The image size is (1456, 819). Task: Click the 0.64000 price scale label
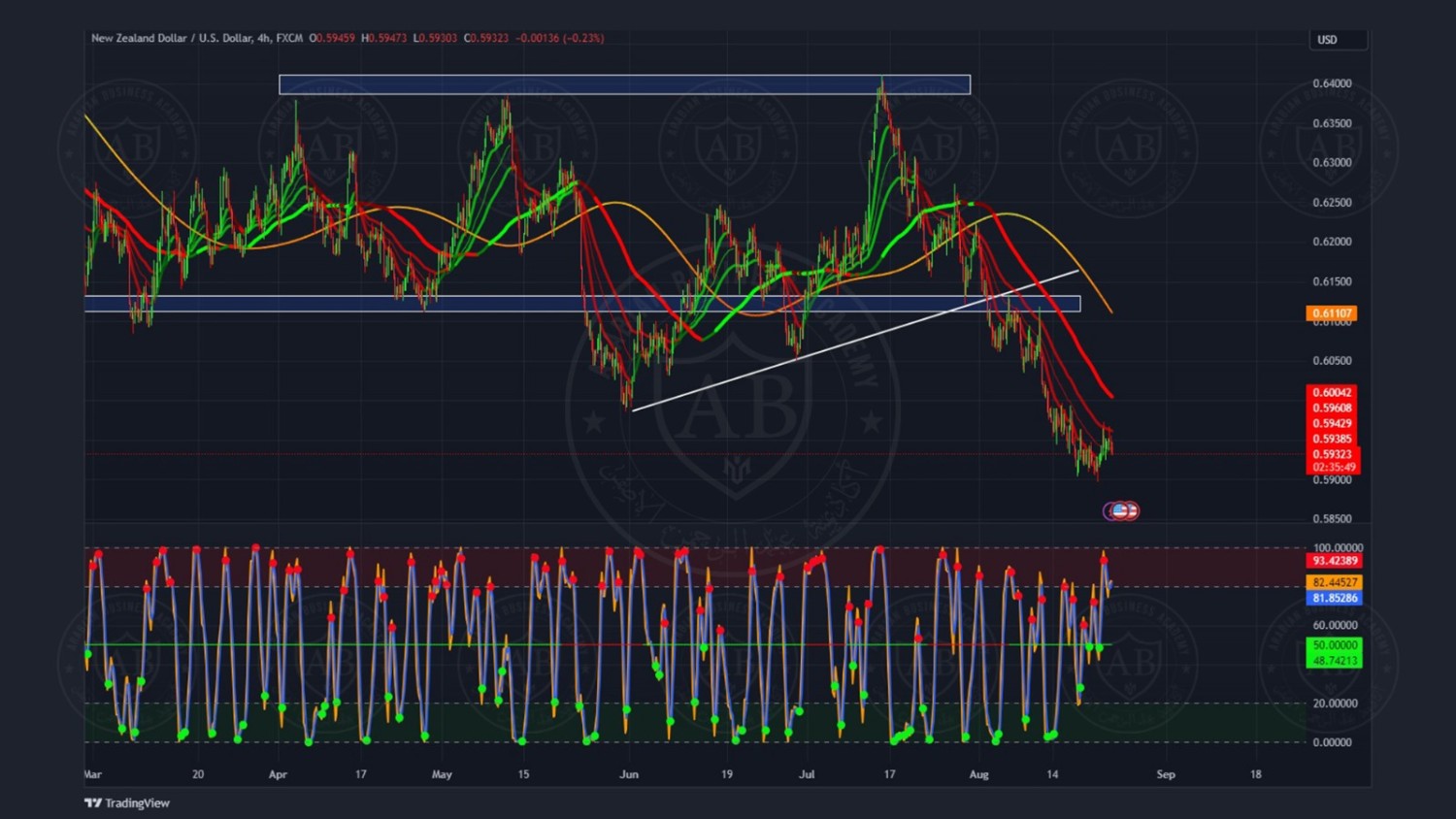coord(1332,83)
